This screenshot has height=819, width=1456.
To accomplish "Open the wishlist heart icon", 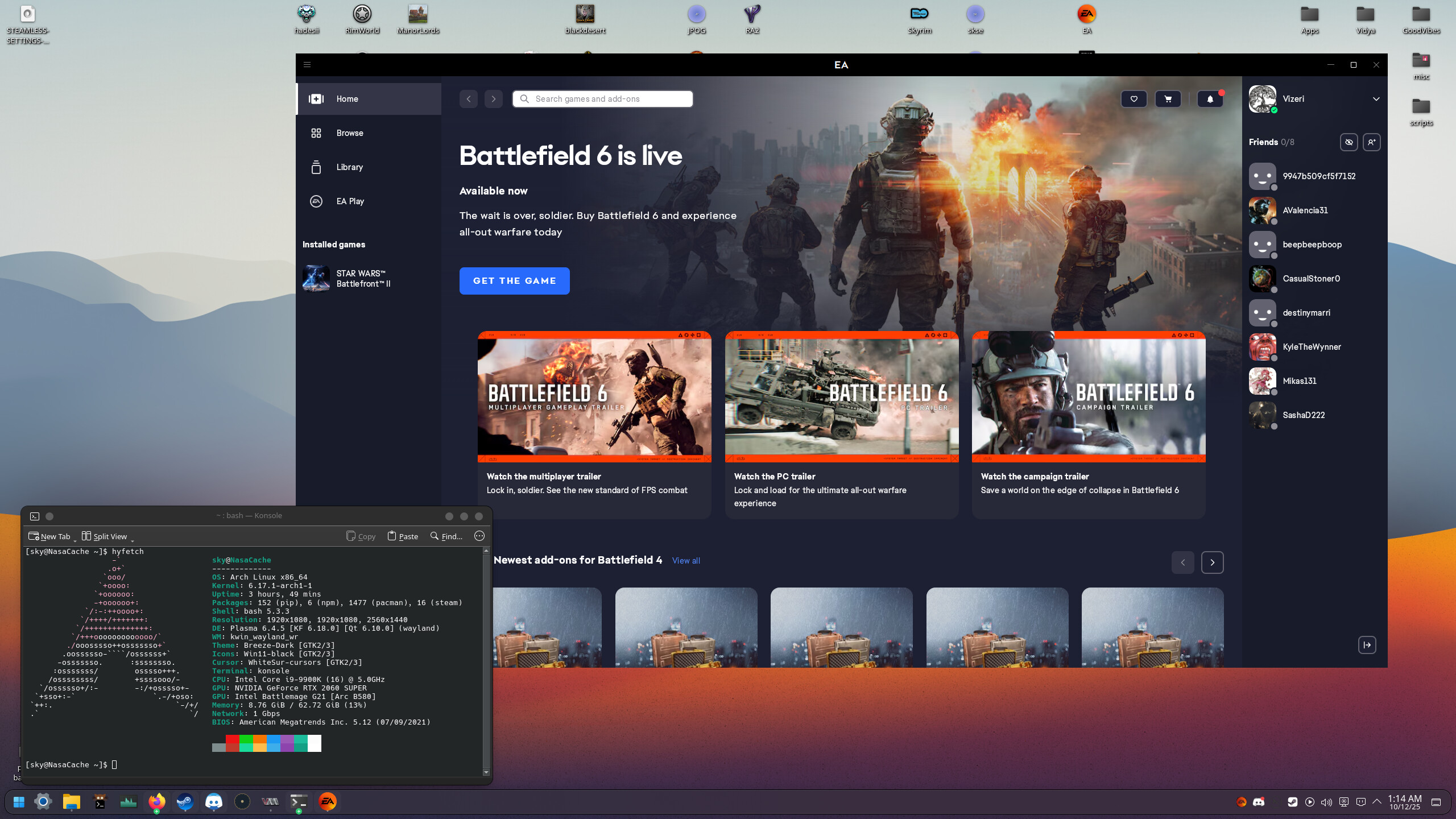I will pyautogui.click(x=1134, y=99).
